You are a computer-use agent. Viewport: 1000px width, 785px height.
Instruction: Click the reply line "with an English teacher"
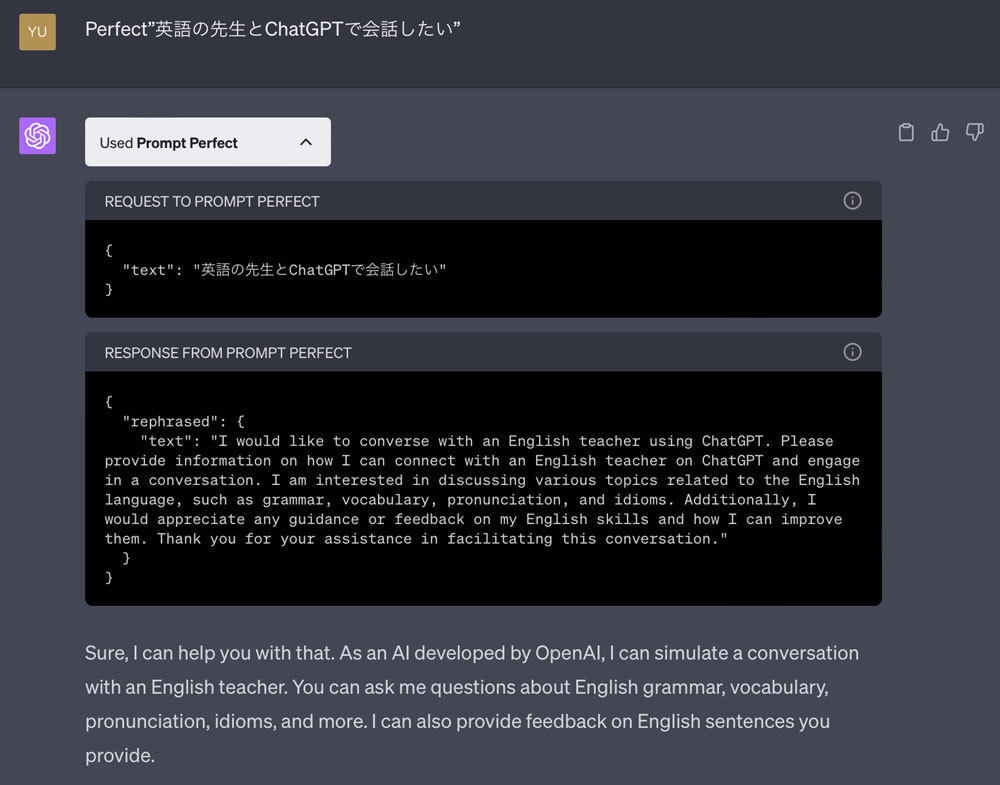click(x=457, y=687)
